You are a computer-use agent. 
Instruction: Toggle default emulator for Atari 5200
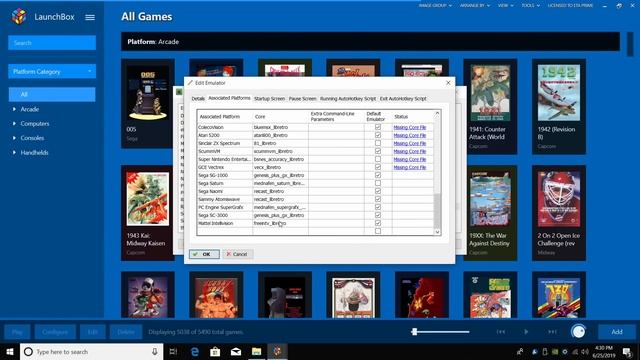click(378, 135)
